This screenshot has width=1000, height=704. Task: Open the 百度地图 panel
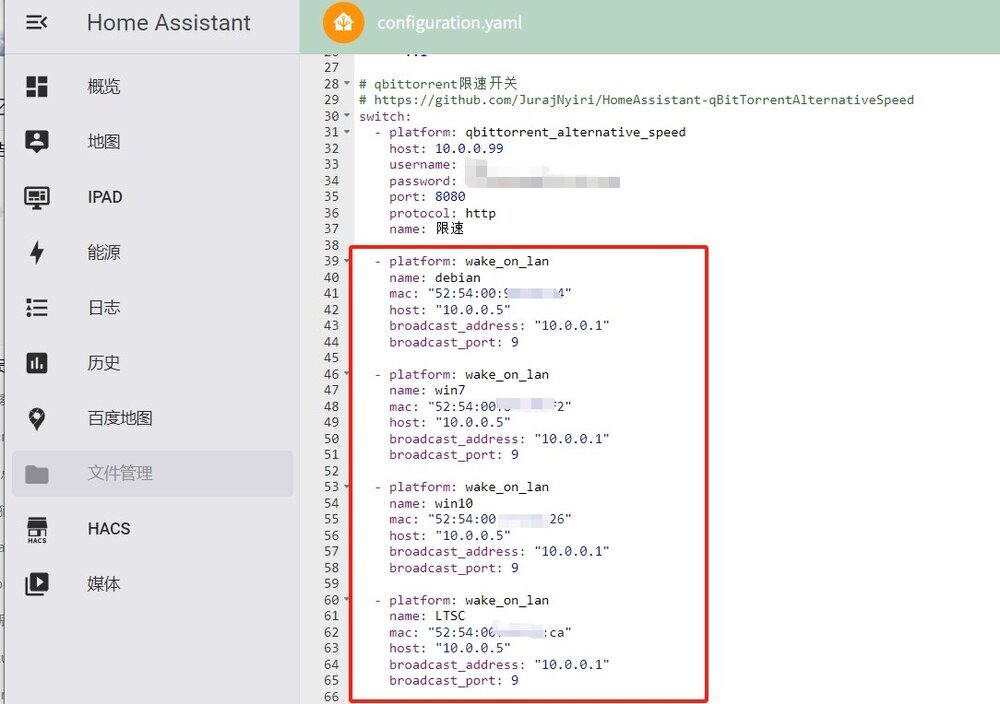pyautogui.click(x=152, y=418)
